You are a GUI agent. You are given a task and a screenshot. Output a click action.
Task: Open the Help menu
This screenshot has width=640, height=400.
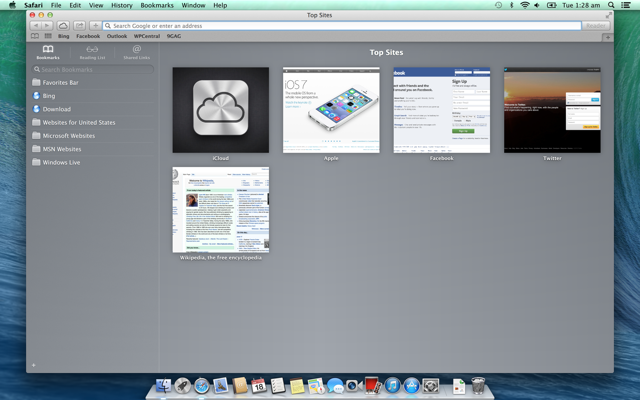click(x=220, y=5)
